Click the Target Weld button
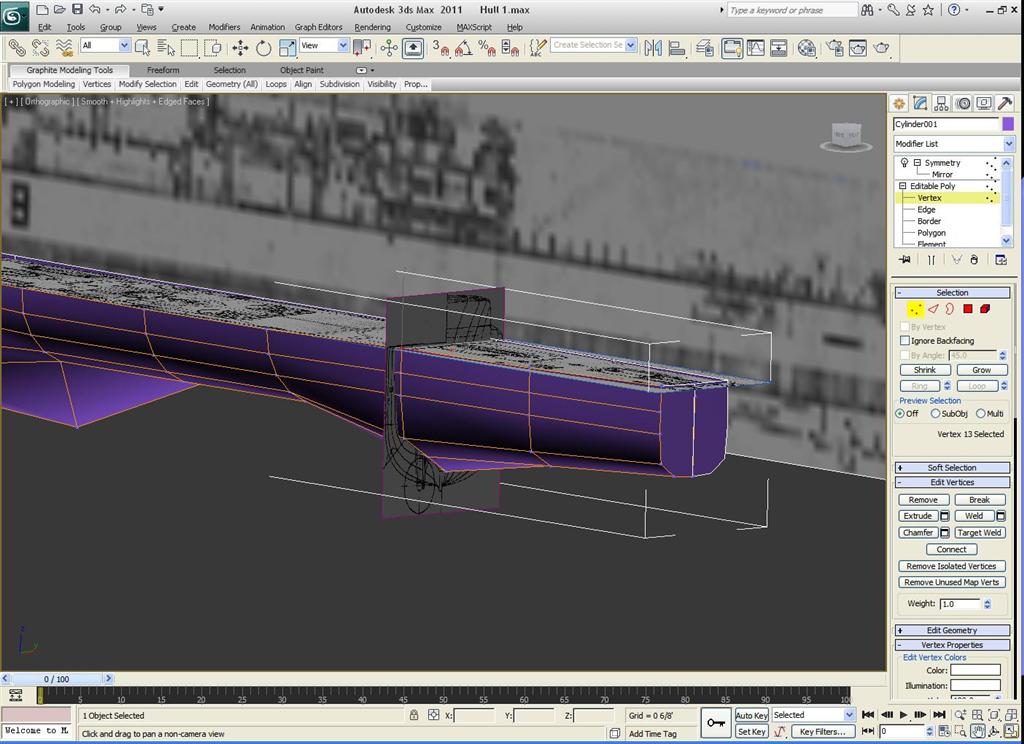 (x=980, y=532)
